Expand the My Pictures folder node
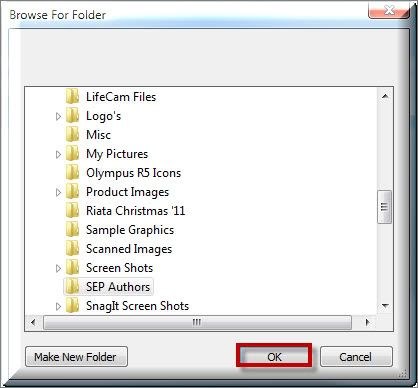The height and width of the screenshot is (388, 418). 58,154
